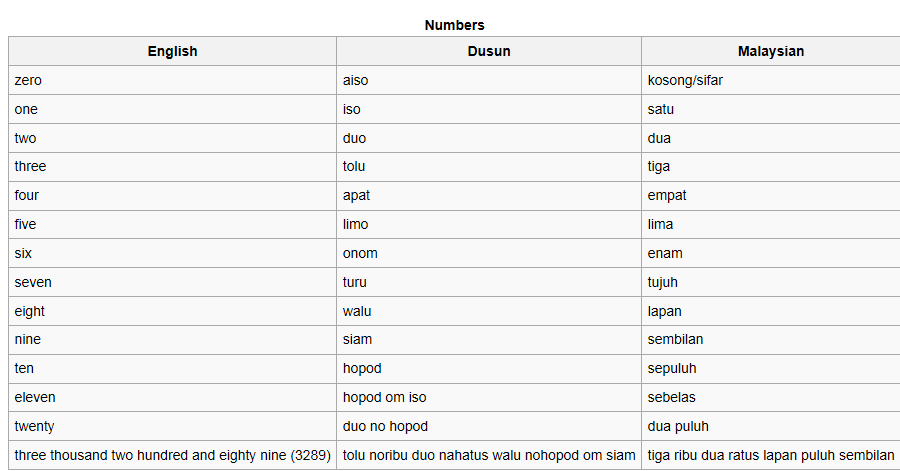This screenshot has height=471, width=900.
Task: Click the Malaysian word "sembilan" in nine row
Action: pyautogui.click(x=675, y=339)
